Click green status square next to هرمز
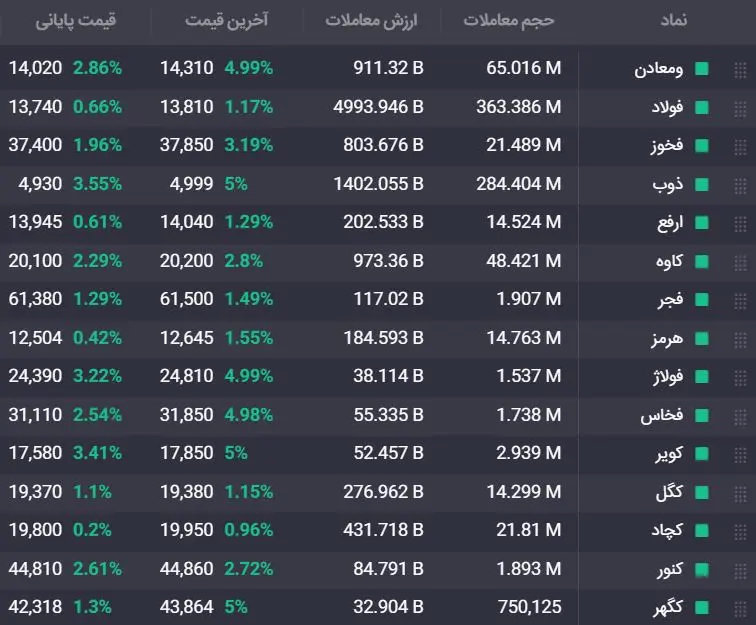Viewport: 756px width, 625px height. pos(702,339)
